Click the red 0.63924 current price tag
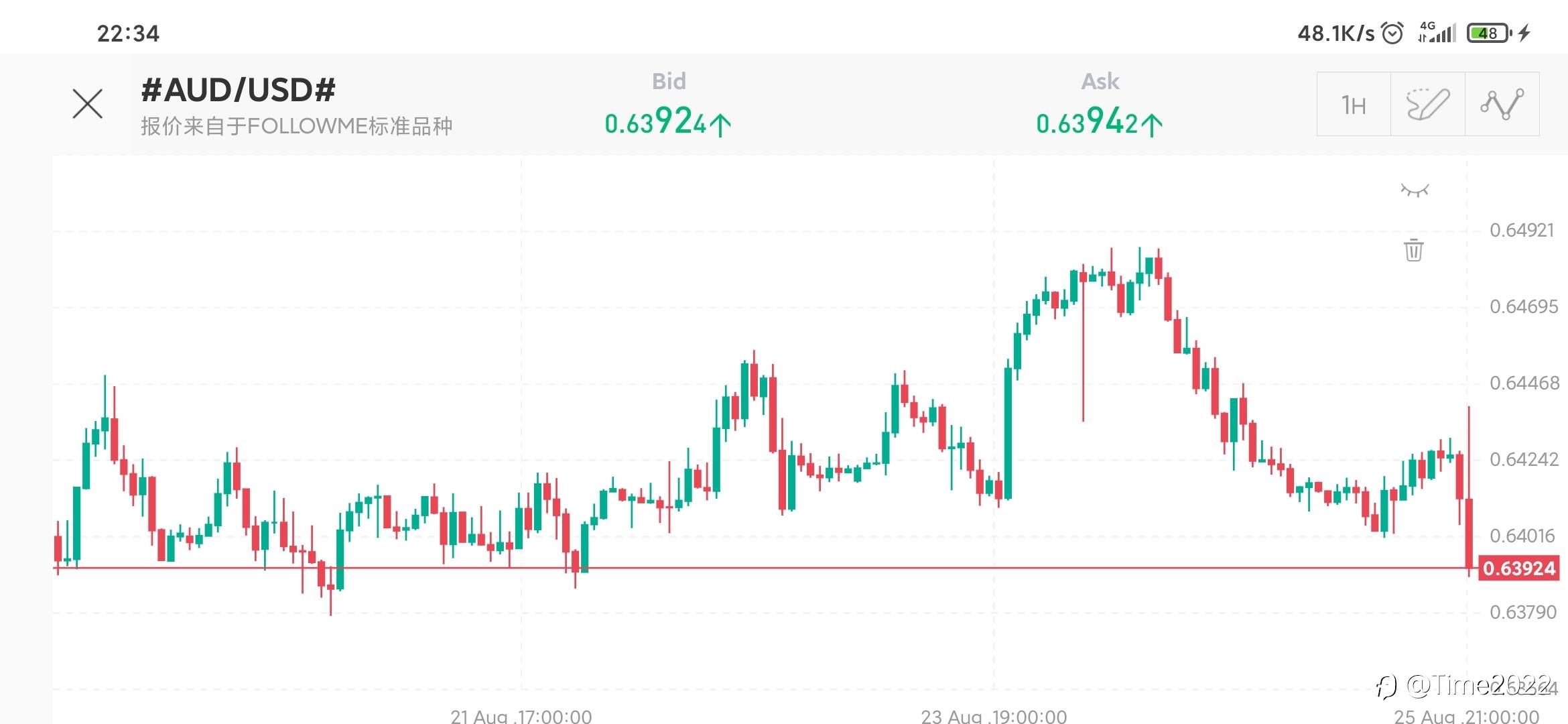 (x=1518, y=568)
